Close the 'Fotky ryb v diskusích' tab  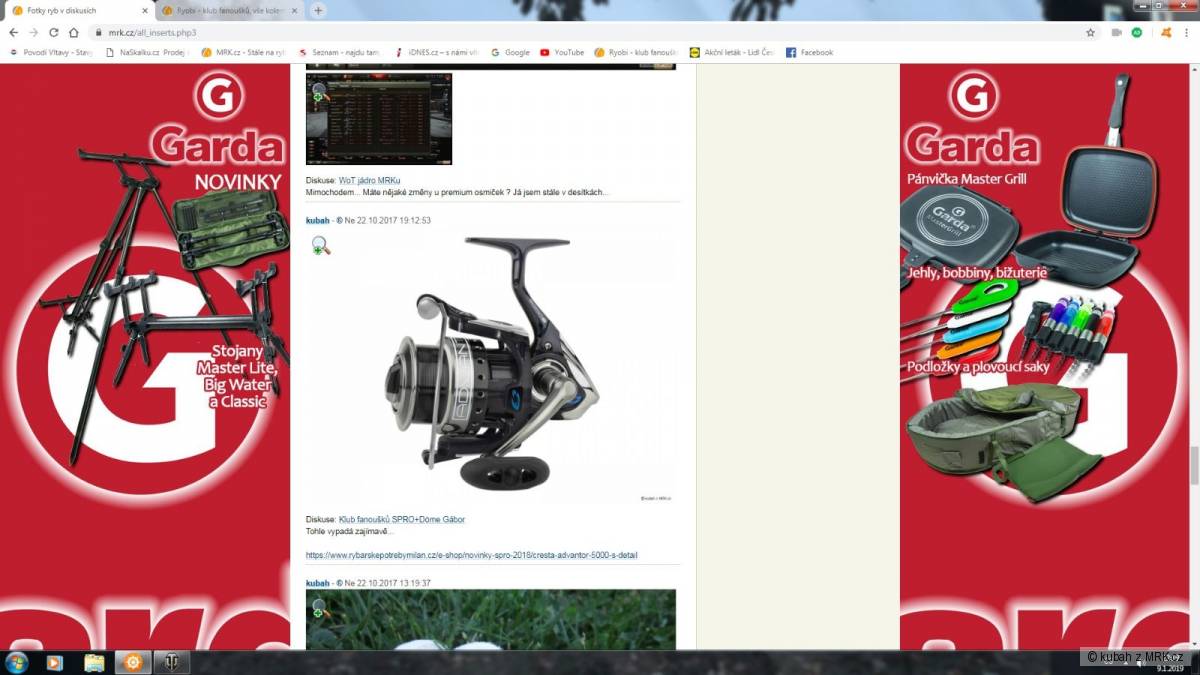pyautogui.click(x=144, y=10)
